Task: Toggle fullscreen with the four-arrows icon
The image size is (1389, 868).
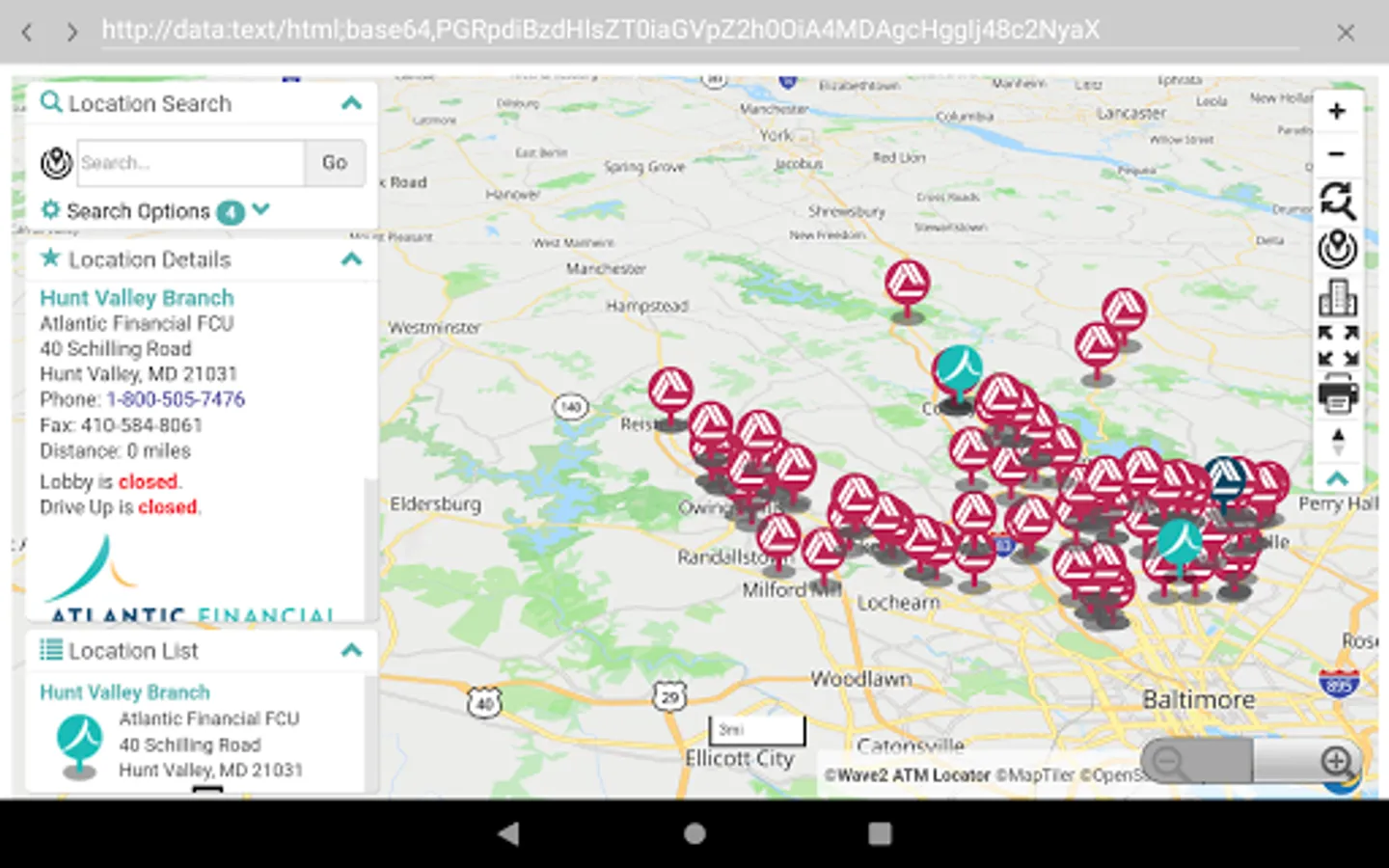Action: click(x=1338, y=346)
